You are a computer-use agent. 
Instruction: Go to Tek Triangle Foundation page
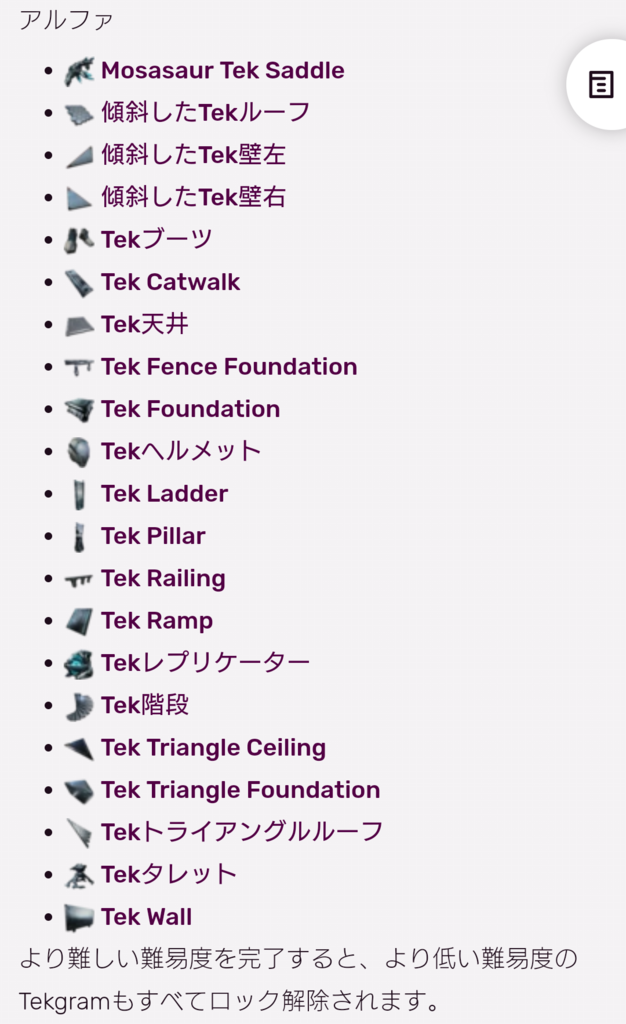point(240,790)
